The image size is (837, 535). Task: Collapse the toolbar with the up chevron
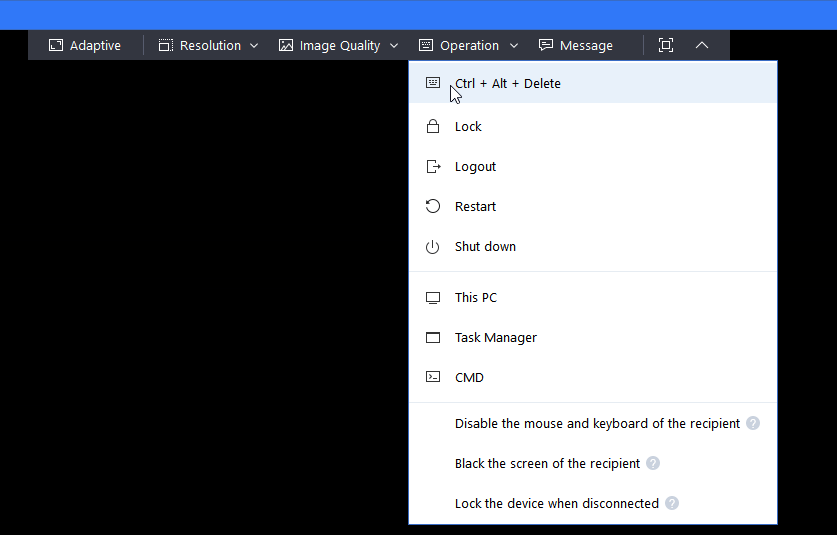pos(702,45)
